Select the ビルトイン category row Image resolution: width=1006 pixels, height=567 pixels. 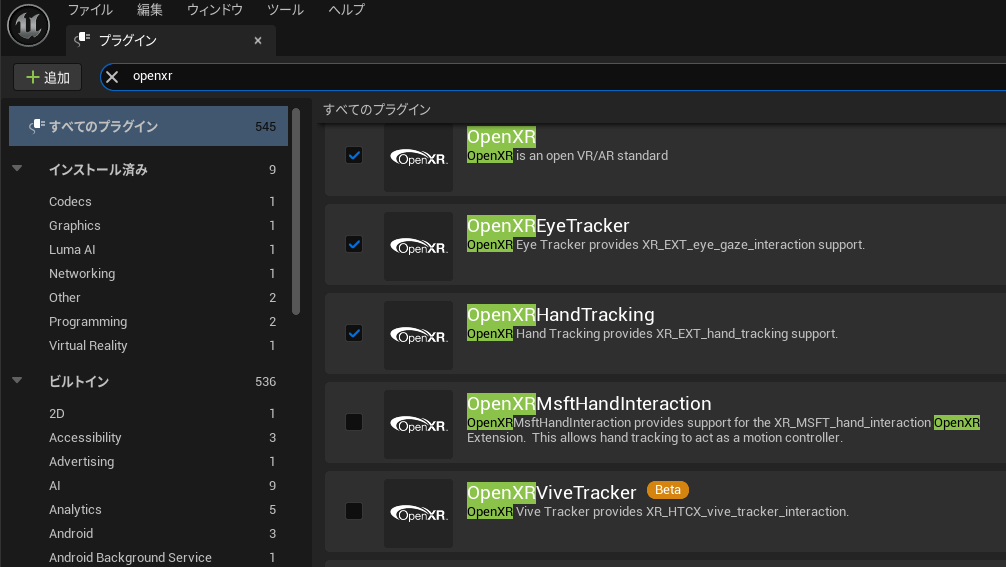point(148,382)
